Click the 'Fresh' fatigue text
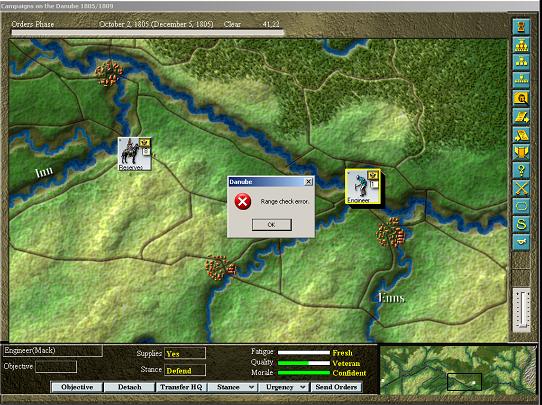This screenshot has height=405, width=542. (x=343, y=353)
